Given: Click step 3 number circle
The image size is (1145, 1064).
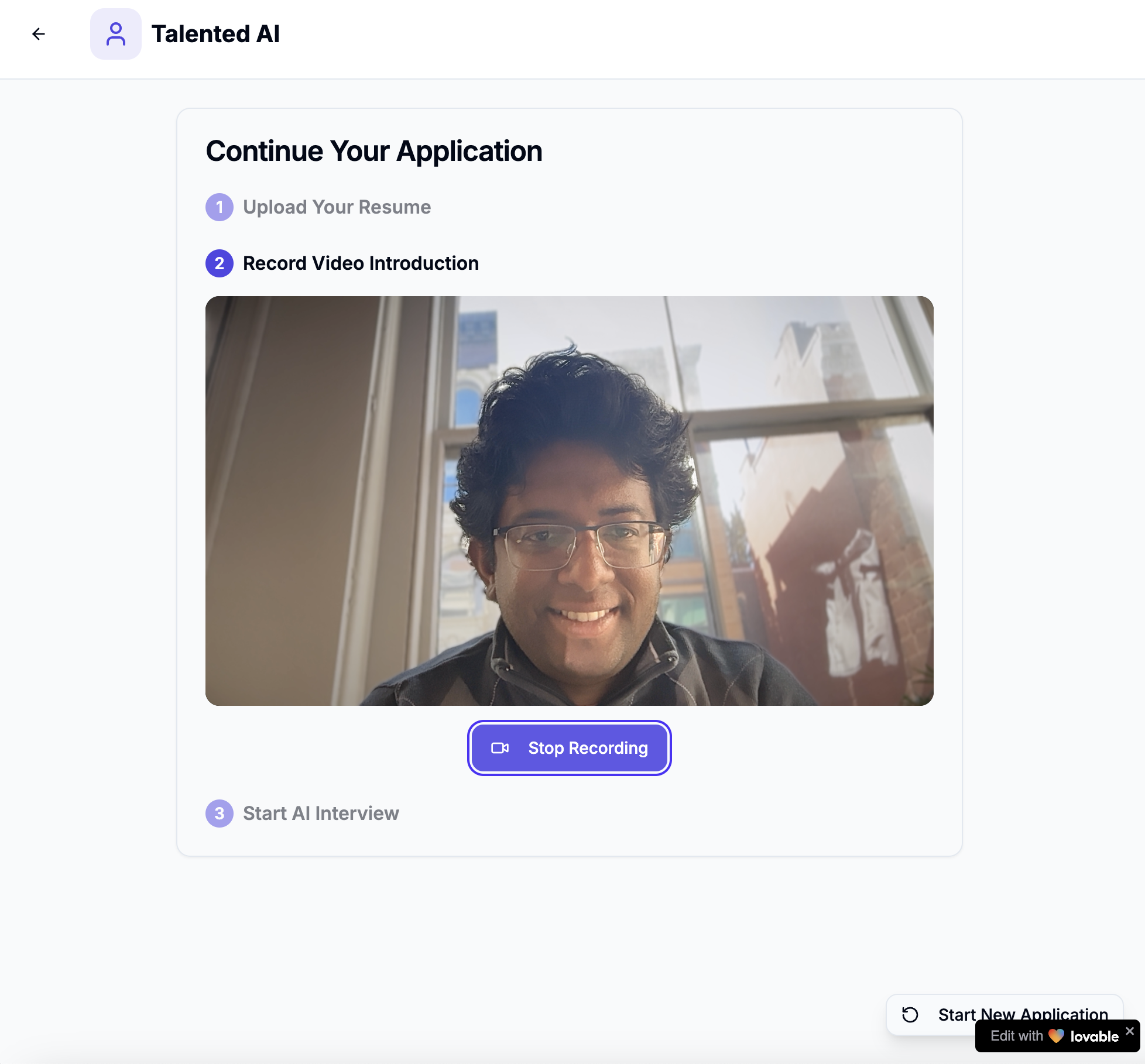Looking at the screenshot, I should click(x=220, y=814).
